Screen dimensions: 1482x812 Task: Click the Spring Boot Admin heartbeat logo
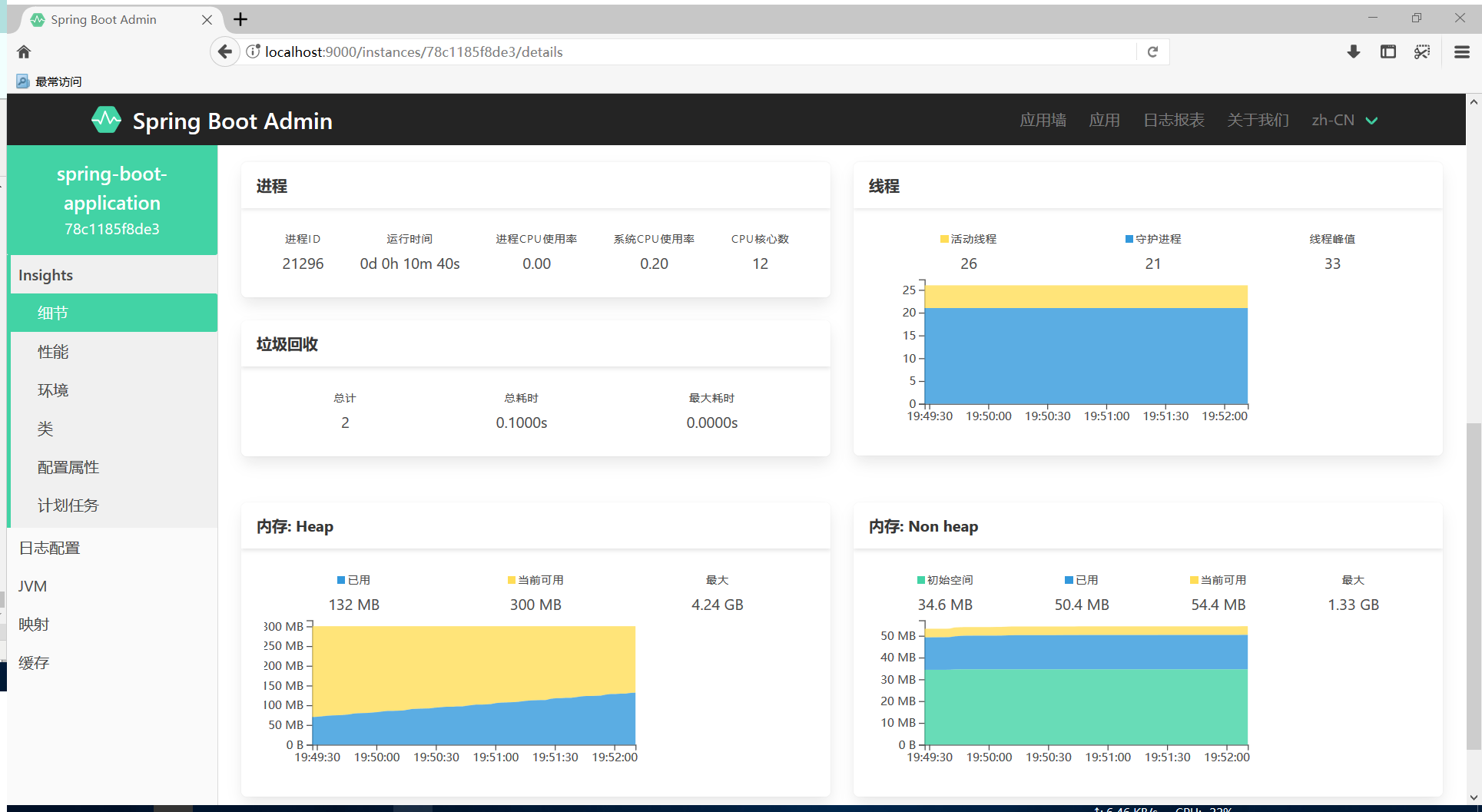[x=106, y=120]
